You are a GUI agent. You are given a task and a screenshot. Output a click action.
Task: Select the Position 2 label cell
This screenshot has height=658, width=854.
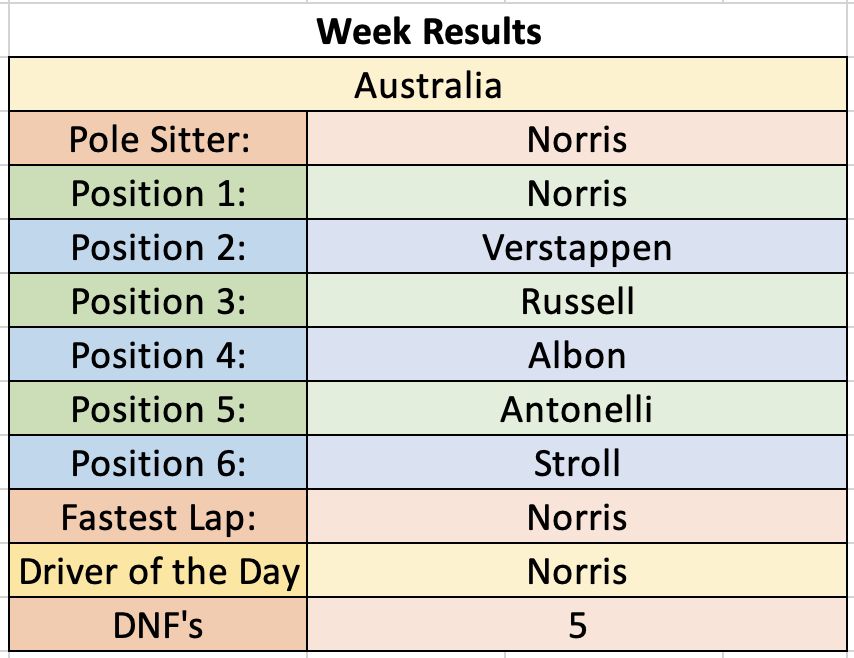point(158,246)
